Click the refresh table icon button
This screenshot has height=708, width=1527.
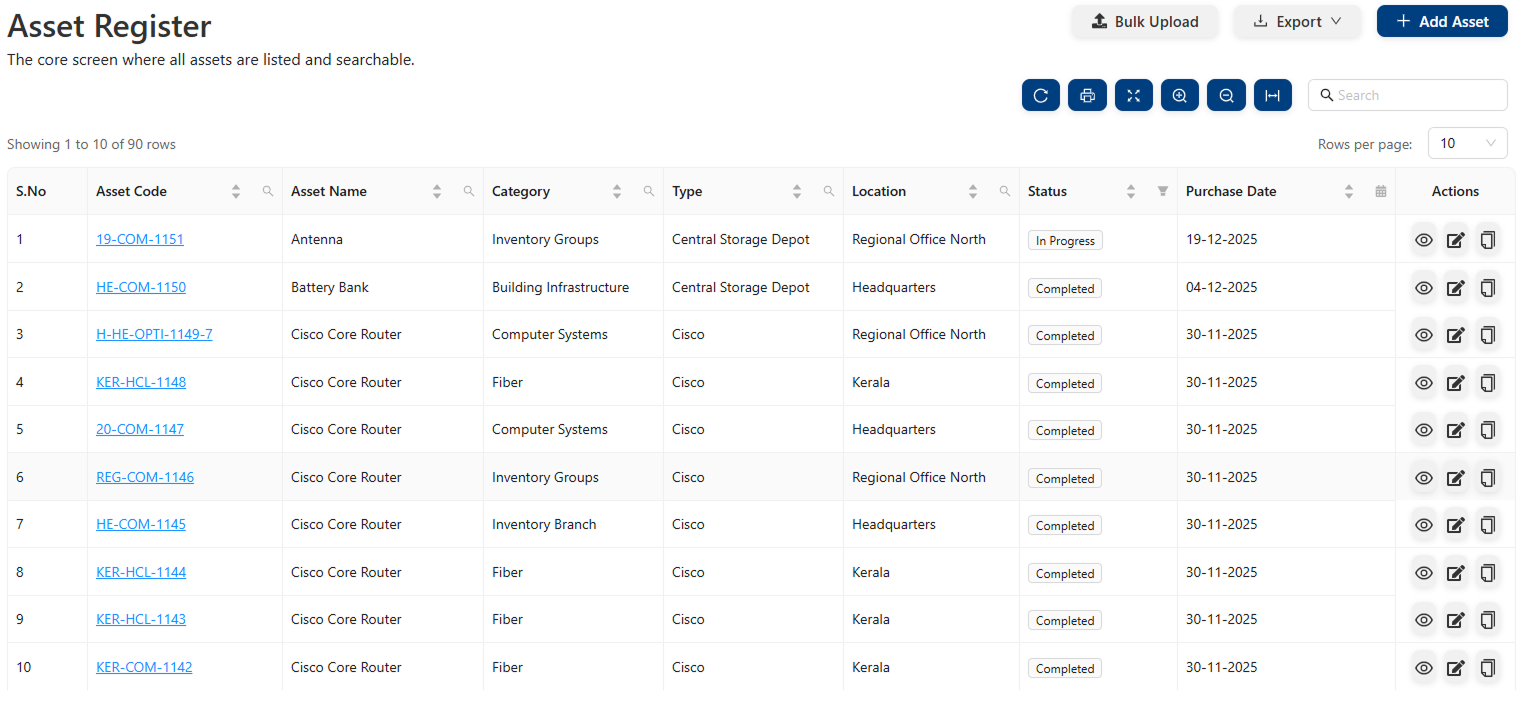[1040, 96]
